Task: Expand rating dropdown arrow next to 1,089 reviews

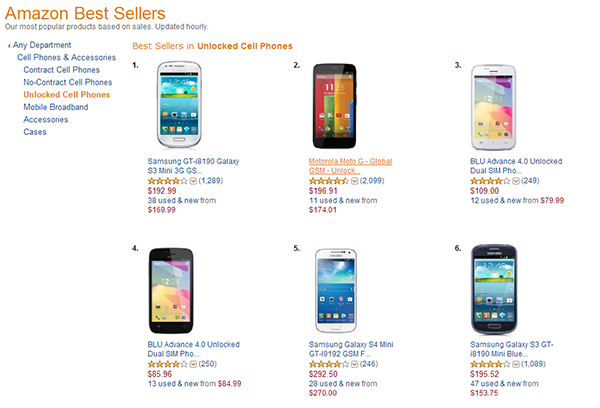Action: 515,363
